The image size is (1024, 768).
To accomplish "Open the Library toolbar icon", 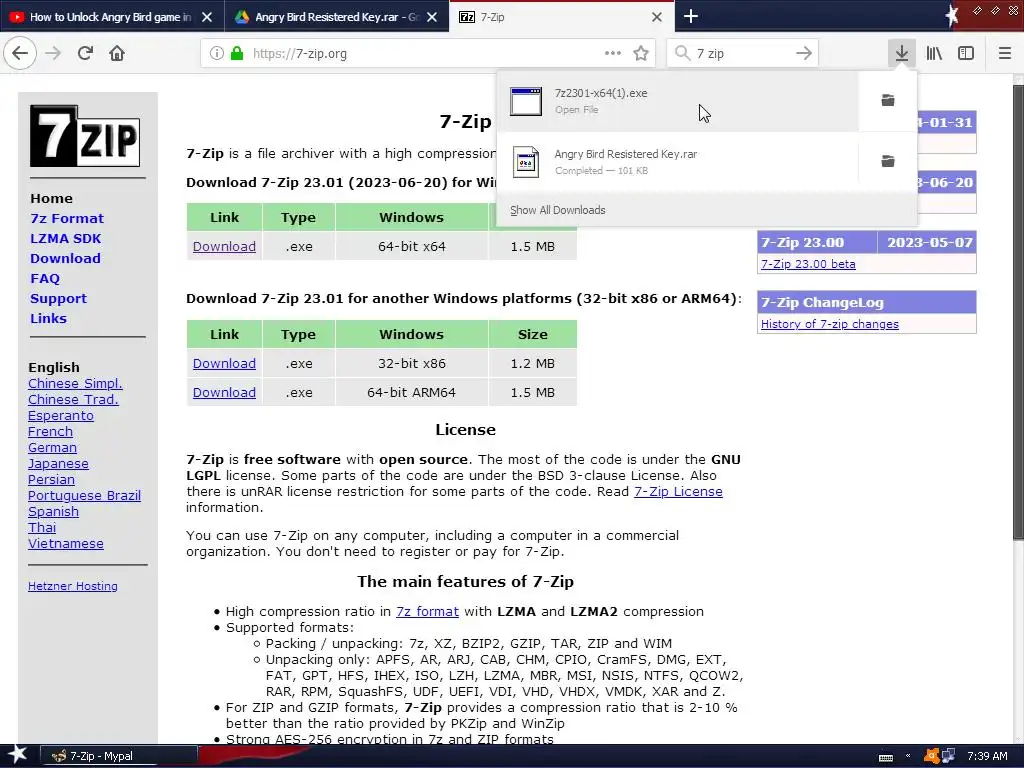I will coord(934,53).
